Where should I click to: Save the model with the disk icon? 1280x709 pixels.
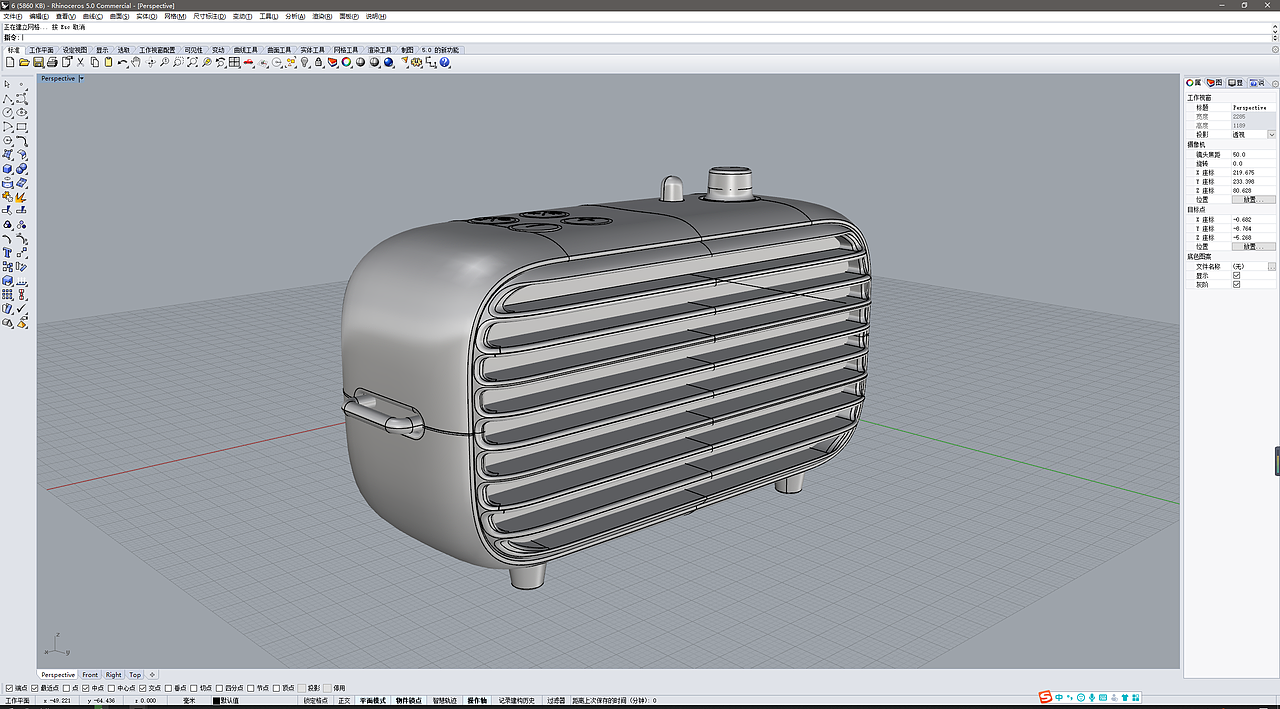click(38, 62)
